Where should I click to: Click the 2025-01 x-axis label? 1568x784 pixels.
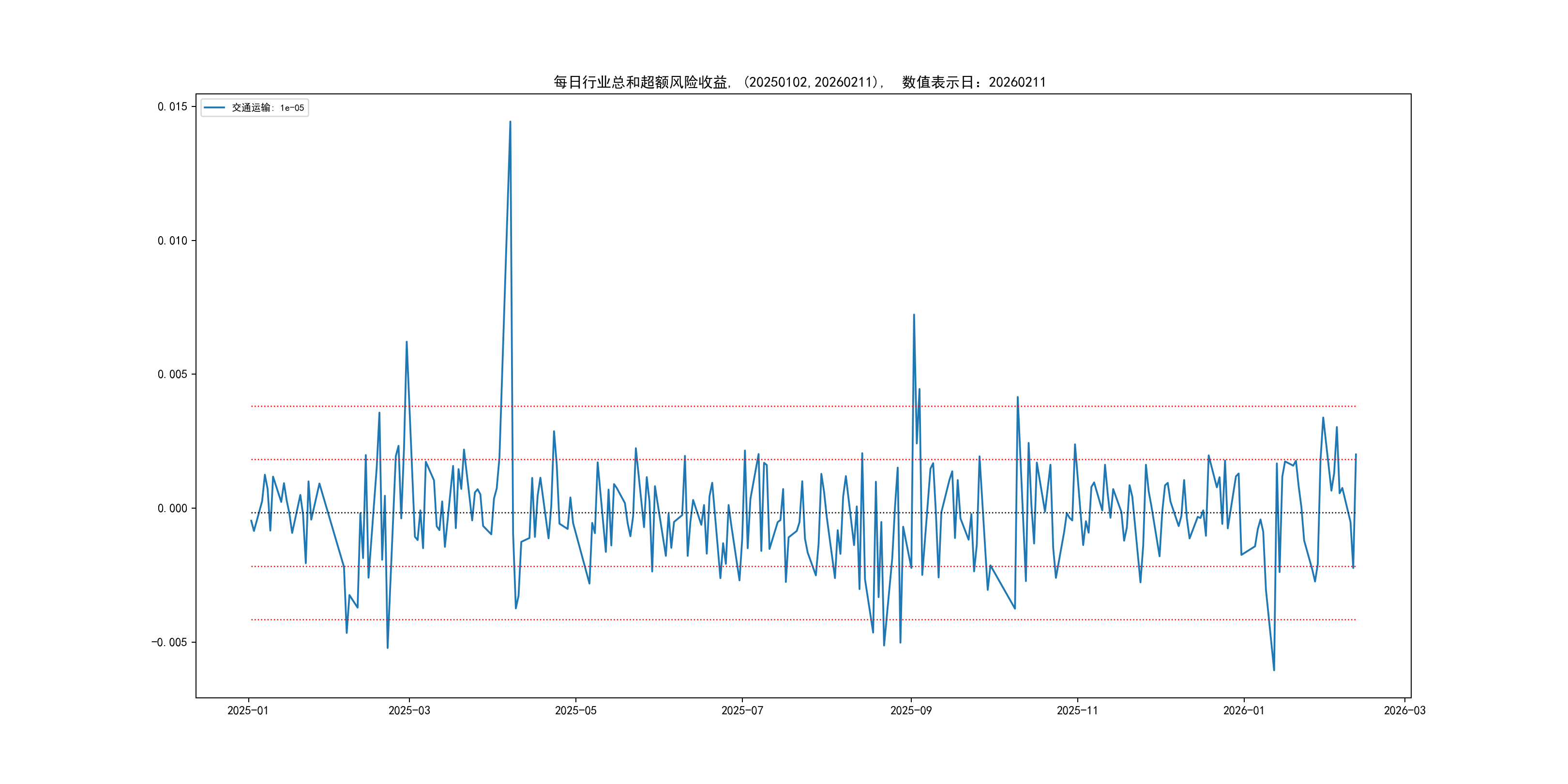click(x=248, y=710)
